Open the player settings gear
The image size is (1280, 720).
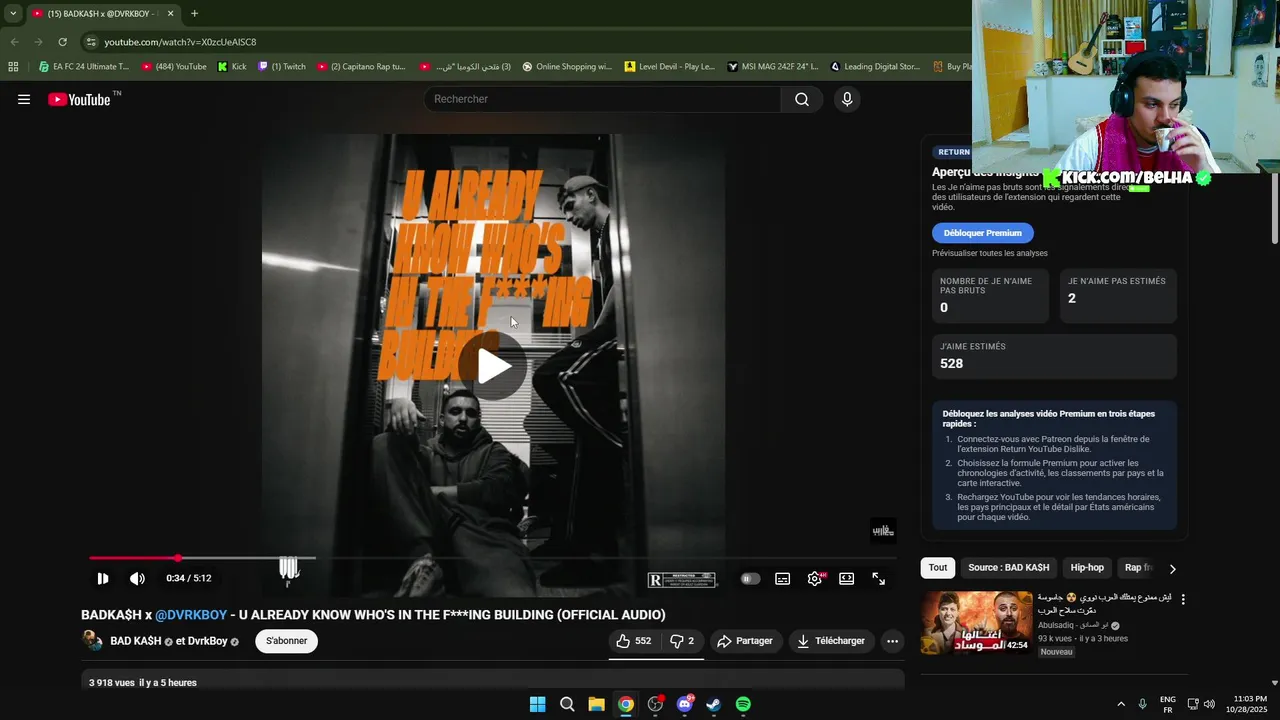point(815,578)
